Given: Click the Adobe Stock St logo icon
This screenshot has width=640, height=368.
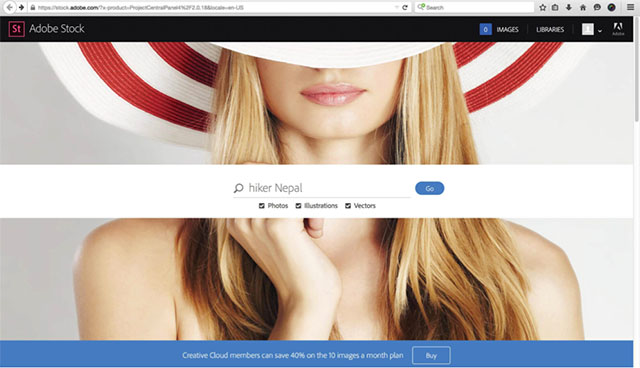Looking at the screenshot, I should tap(16, 29).
